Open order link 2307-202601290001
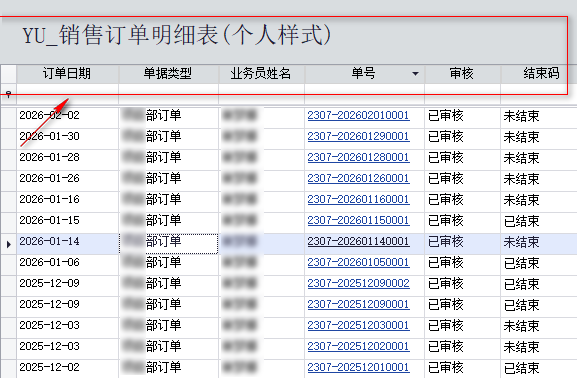The height and width of the screenshot is (378, 577). 358,137
